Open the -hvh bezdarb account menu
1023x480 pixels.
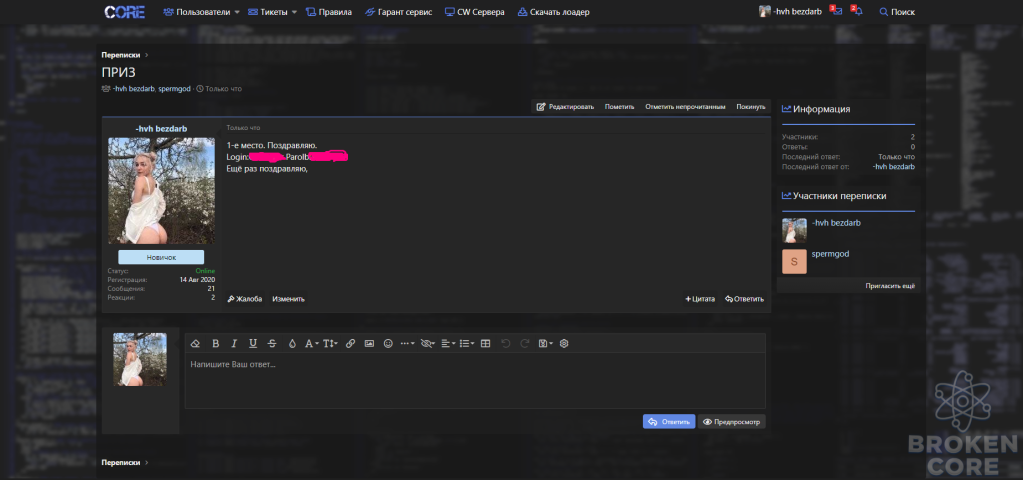(790, 12)
